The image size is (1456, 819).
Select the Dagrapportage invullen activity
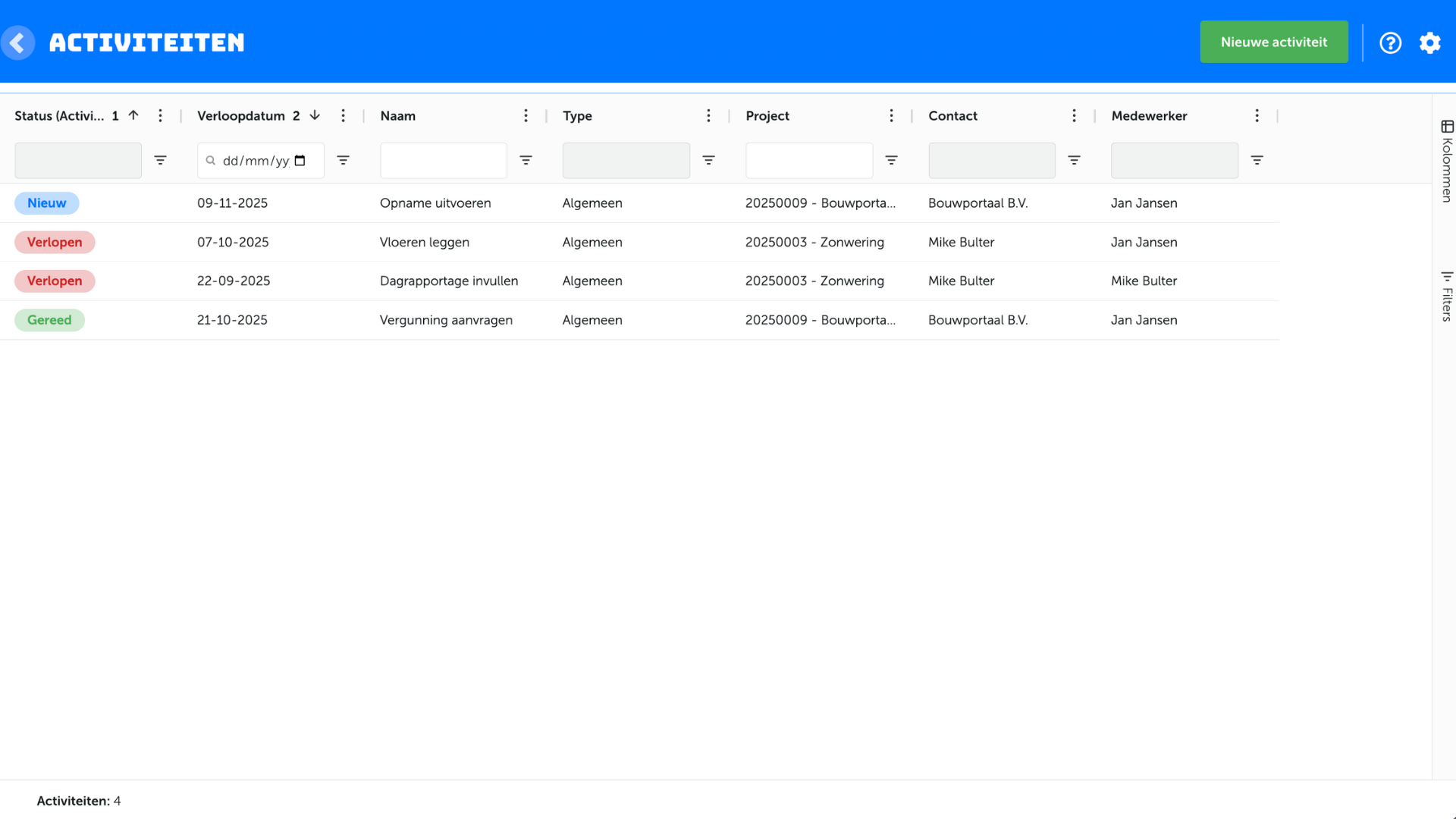pyautogui.click(x=449, y=281)
